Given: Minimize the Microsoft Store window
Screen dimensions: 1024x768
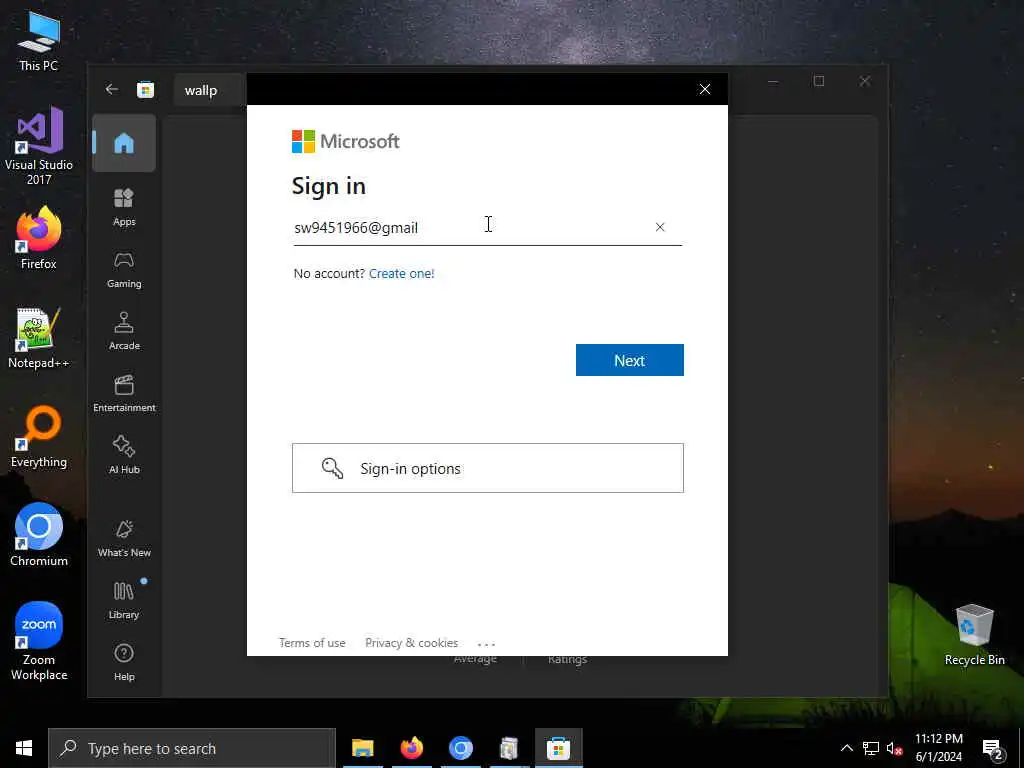Looking at the screenshot, I should pos(773,81).
